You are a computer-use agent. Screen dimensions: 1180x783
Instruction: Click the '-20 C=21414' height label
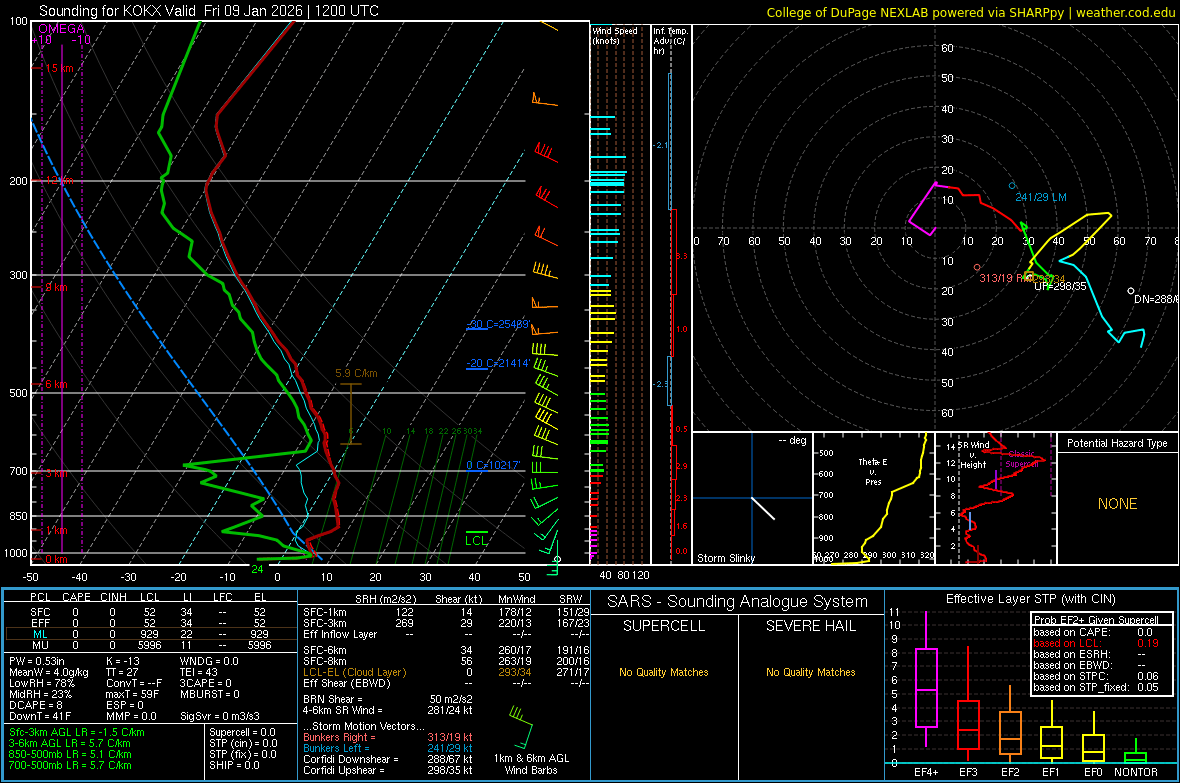point(498,363)
